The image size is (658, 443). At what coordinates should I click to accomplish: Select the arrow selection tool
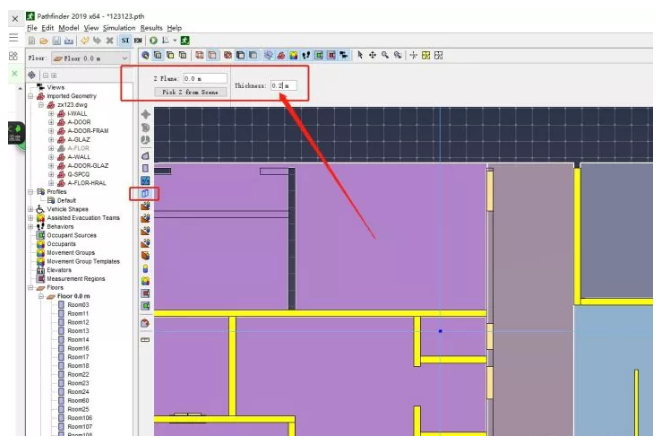(x=360, y=55)
